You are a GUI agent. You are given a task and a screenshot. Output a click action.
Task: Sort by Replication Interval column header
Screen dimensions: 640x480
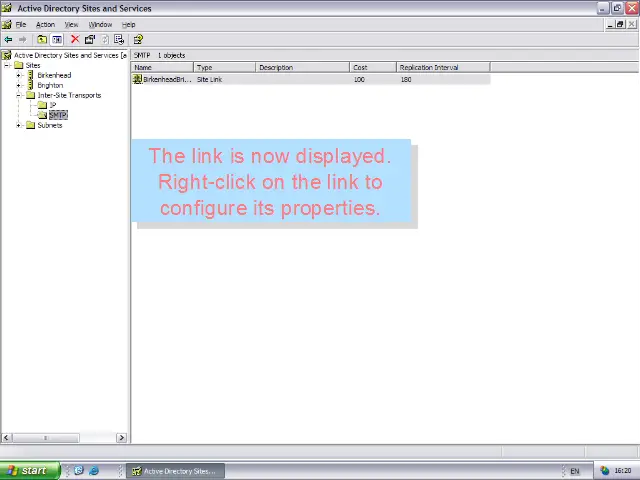pyautogui.click(x=443, y=67)
